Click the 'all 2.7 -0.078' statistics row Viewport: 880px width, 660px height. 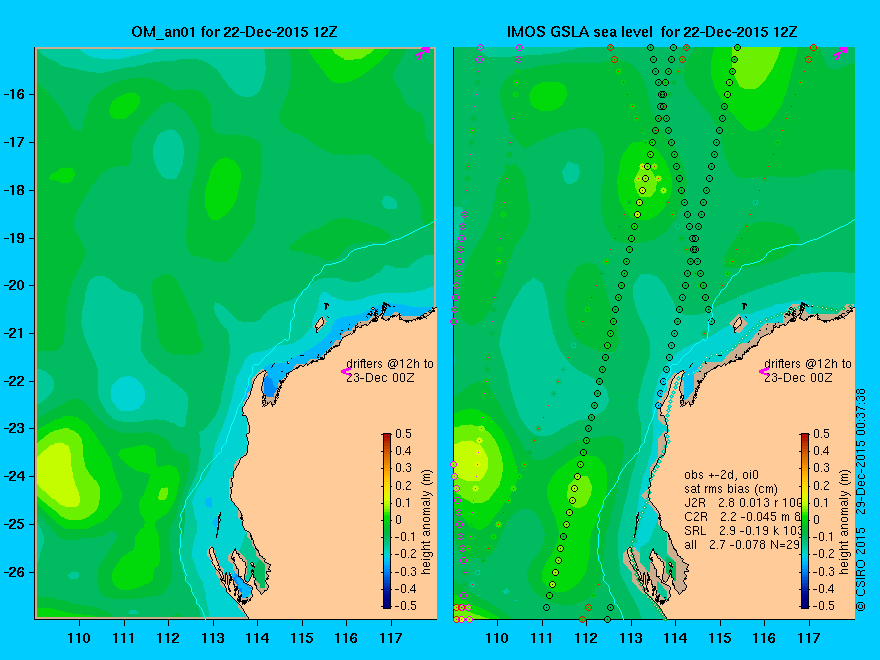click(742, 544)
